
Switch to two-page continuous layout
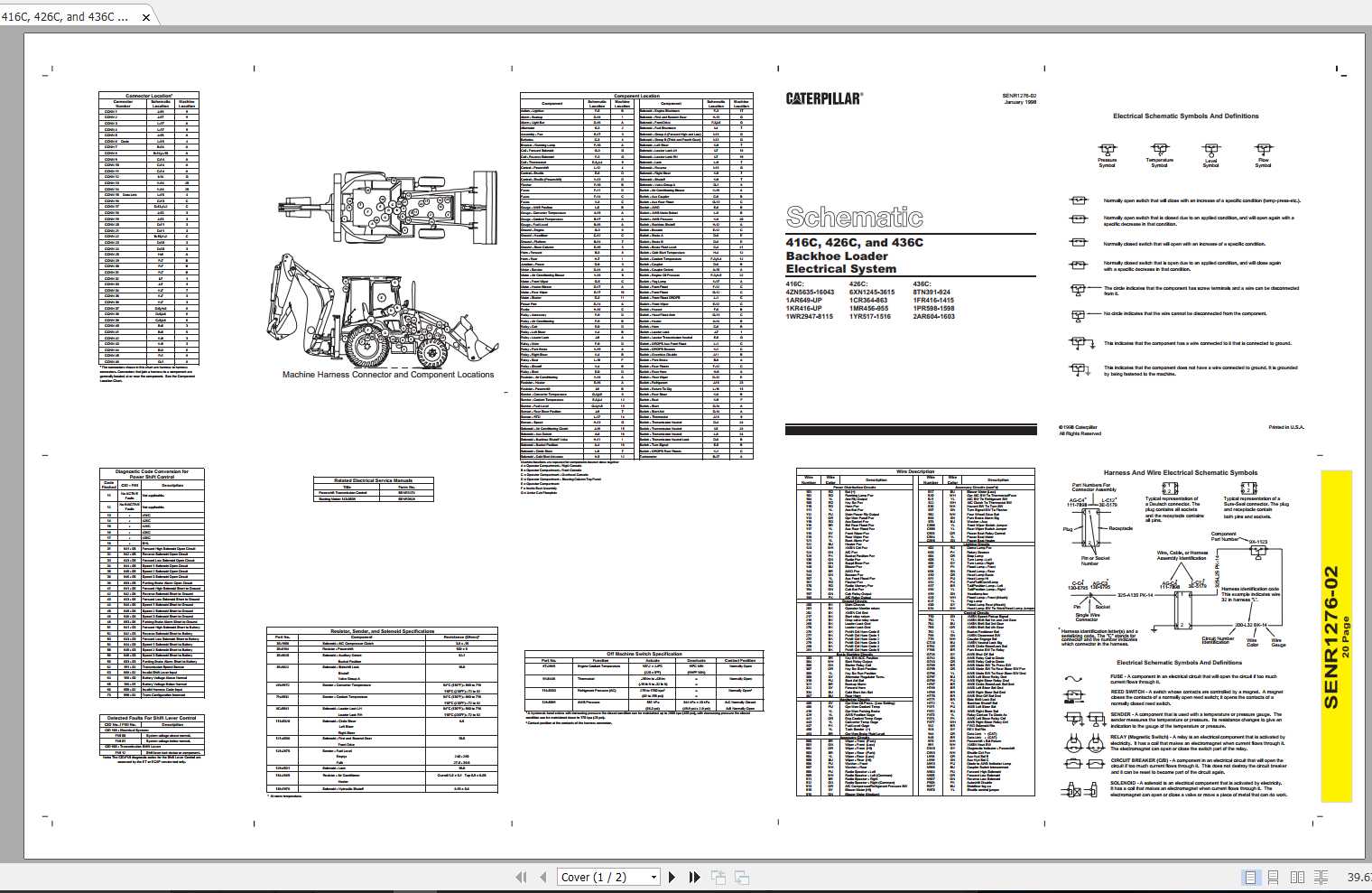click(1321, 877)
